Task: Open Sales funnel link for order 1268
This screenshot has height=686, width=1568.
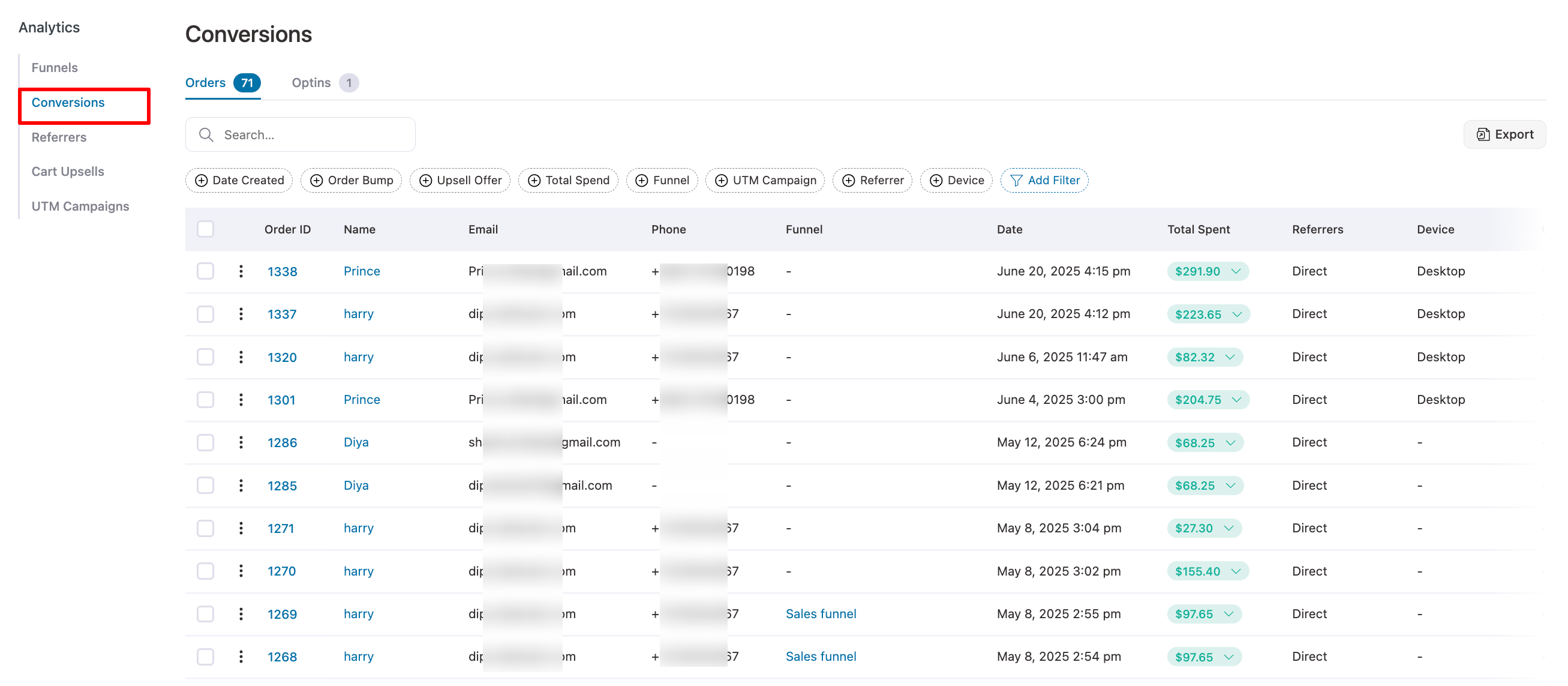Action: click(x=821, y=657)
